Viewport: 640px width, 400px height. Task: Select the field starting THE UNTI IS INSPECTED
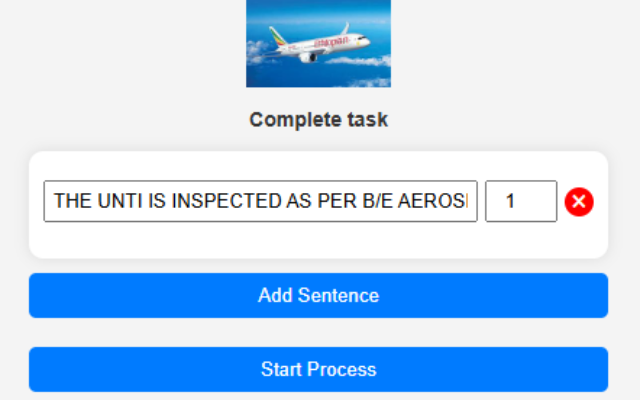pyautogui.click(x=260, y=201)
